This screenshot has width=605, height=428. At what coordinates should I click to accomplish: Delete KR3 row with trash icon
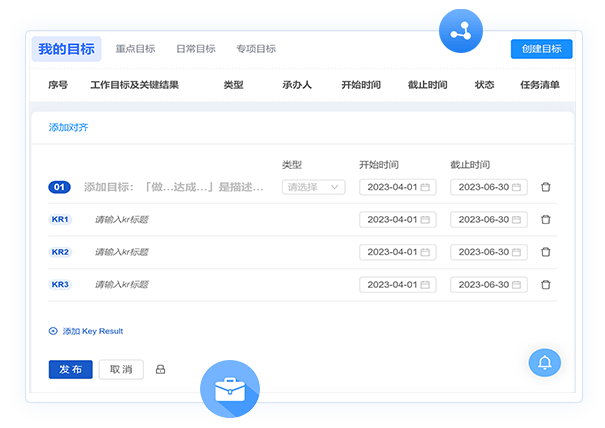click(x=546, y=285)
